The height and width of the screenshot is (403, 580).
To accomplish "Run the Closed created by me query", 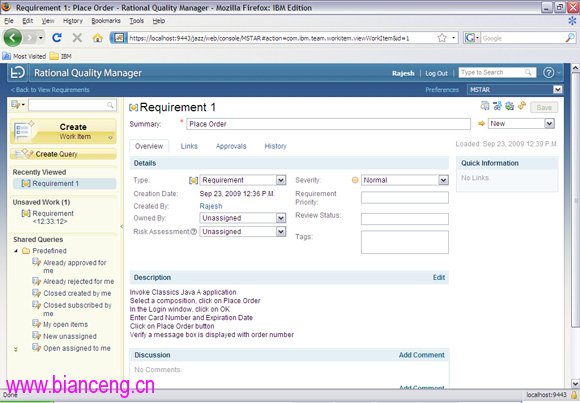I will click(77, 293).
